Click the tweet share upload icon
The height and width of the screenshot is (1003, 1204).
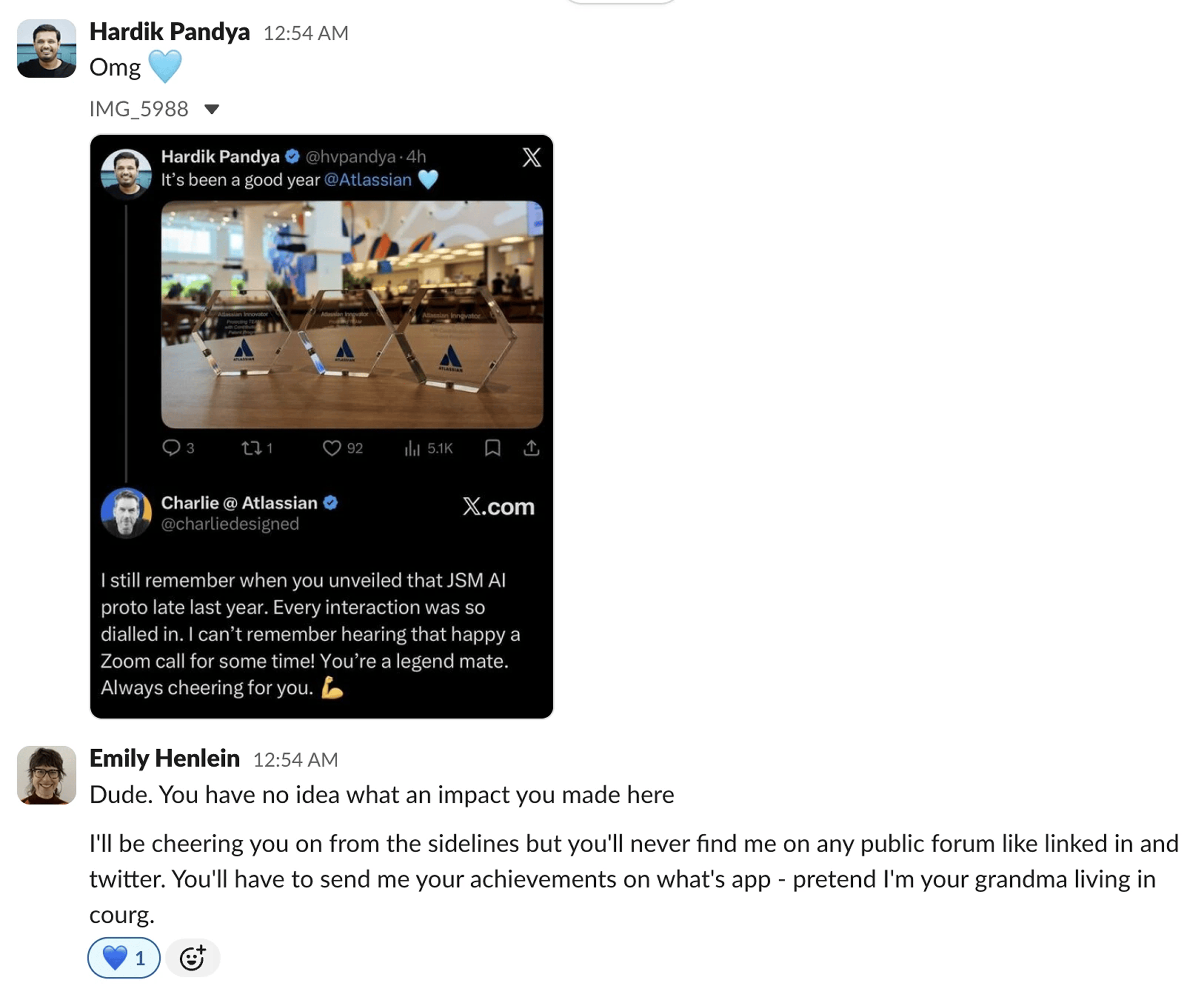532,448
